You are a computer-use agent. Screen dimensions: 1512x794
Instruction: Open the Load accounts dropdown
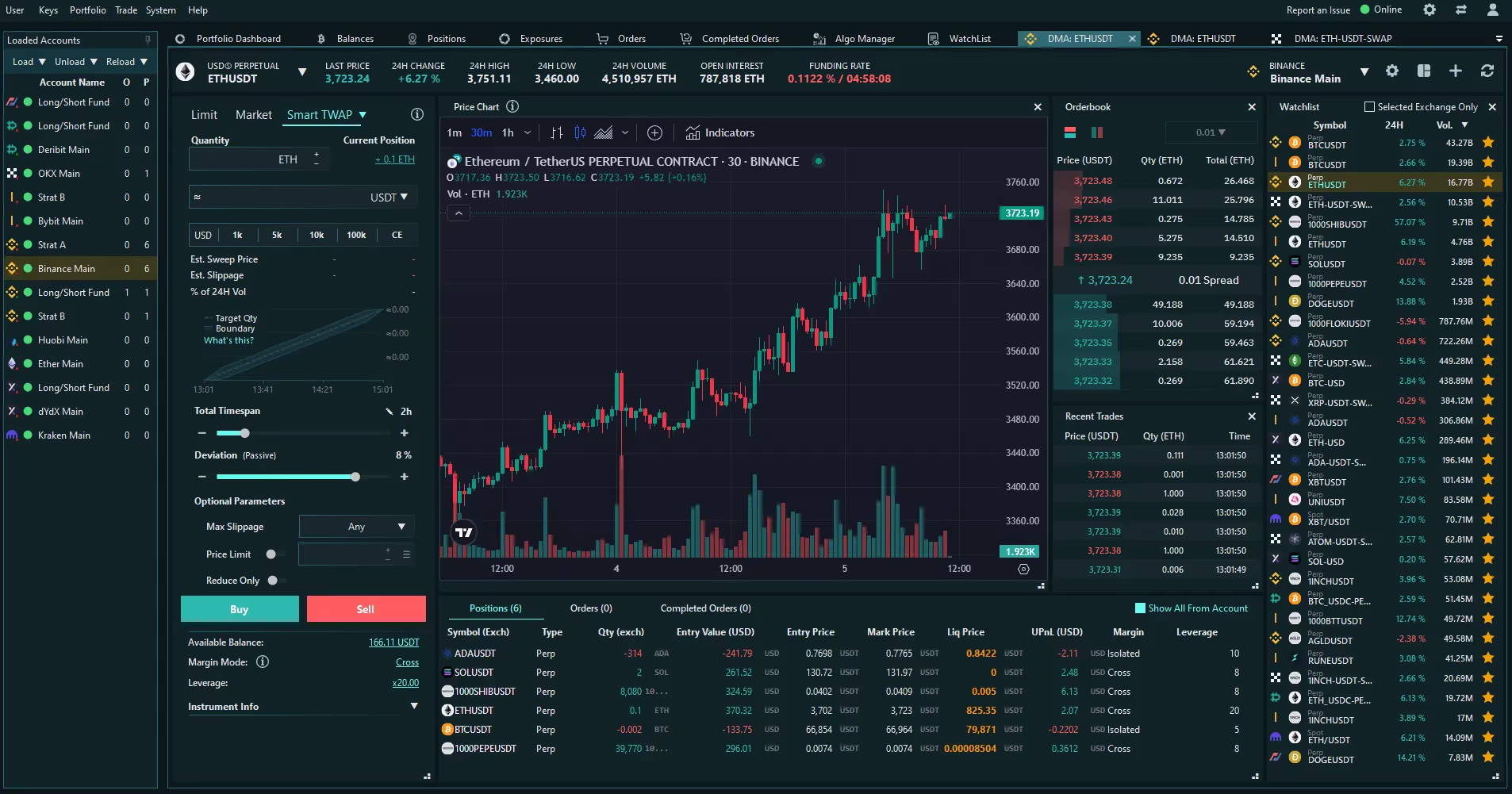(29, 62)
